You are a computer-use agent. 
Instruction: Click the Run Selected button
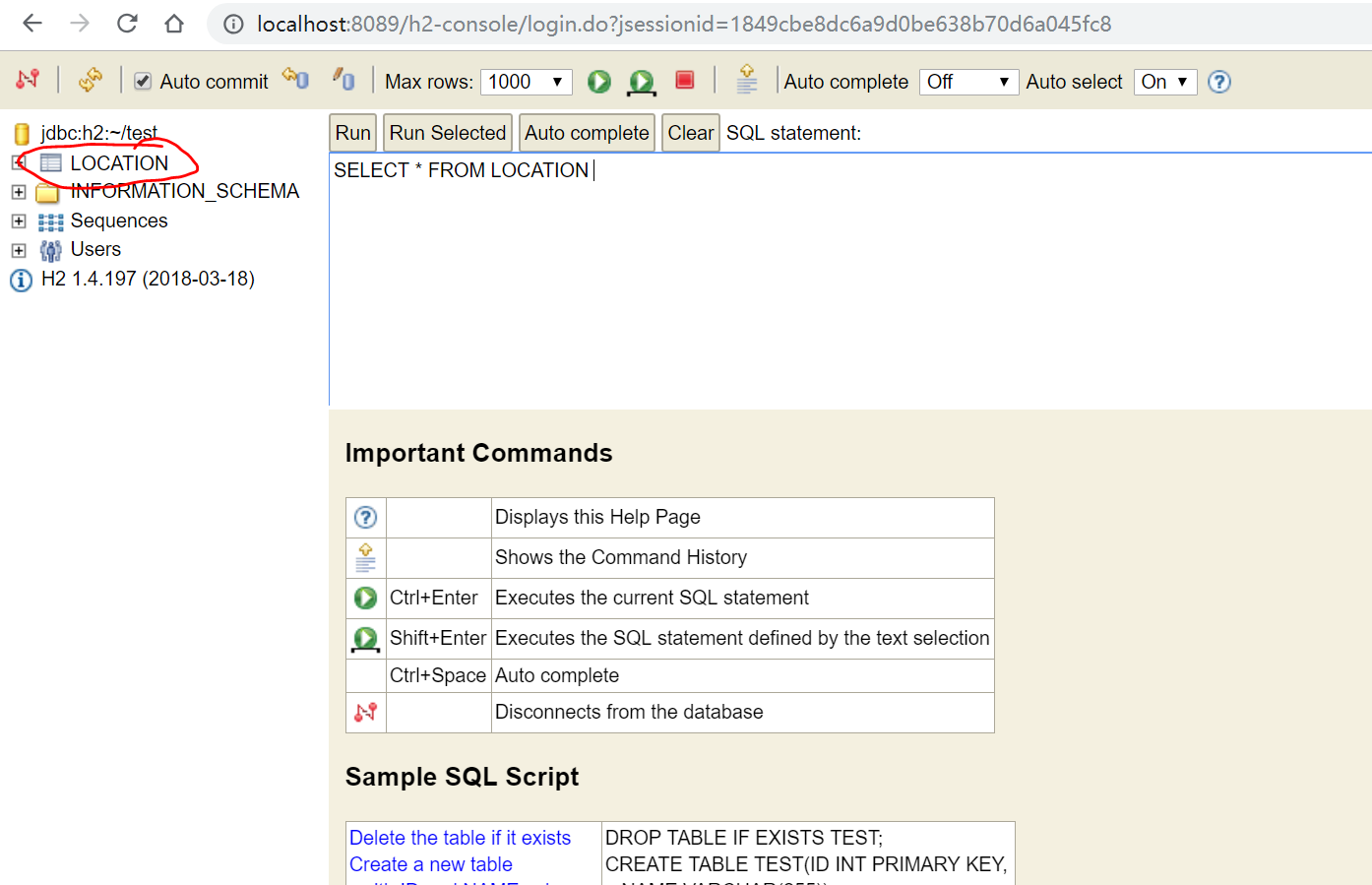[x=447, y=133]
